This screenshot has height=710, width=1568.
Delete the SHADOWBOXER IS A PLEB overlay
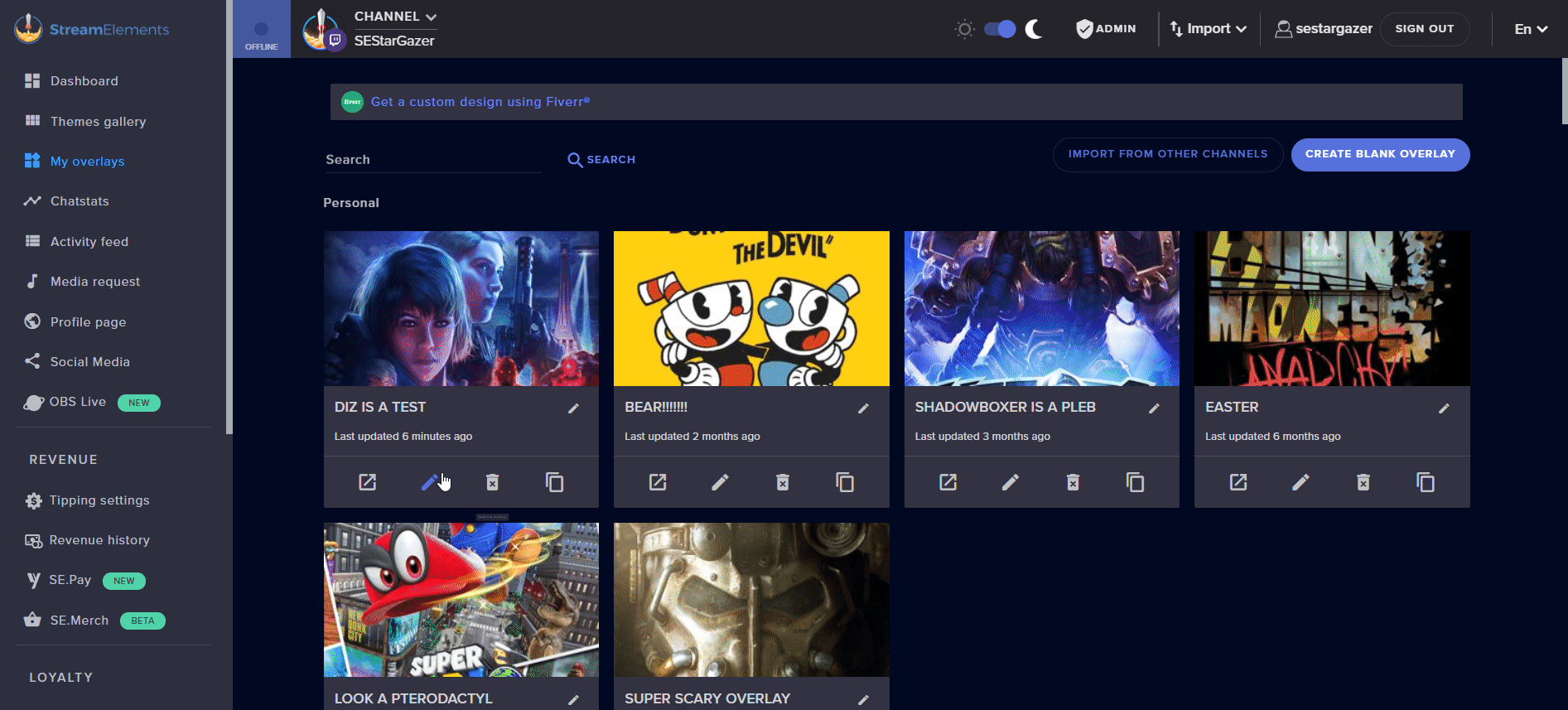point(1073,482)
